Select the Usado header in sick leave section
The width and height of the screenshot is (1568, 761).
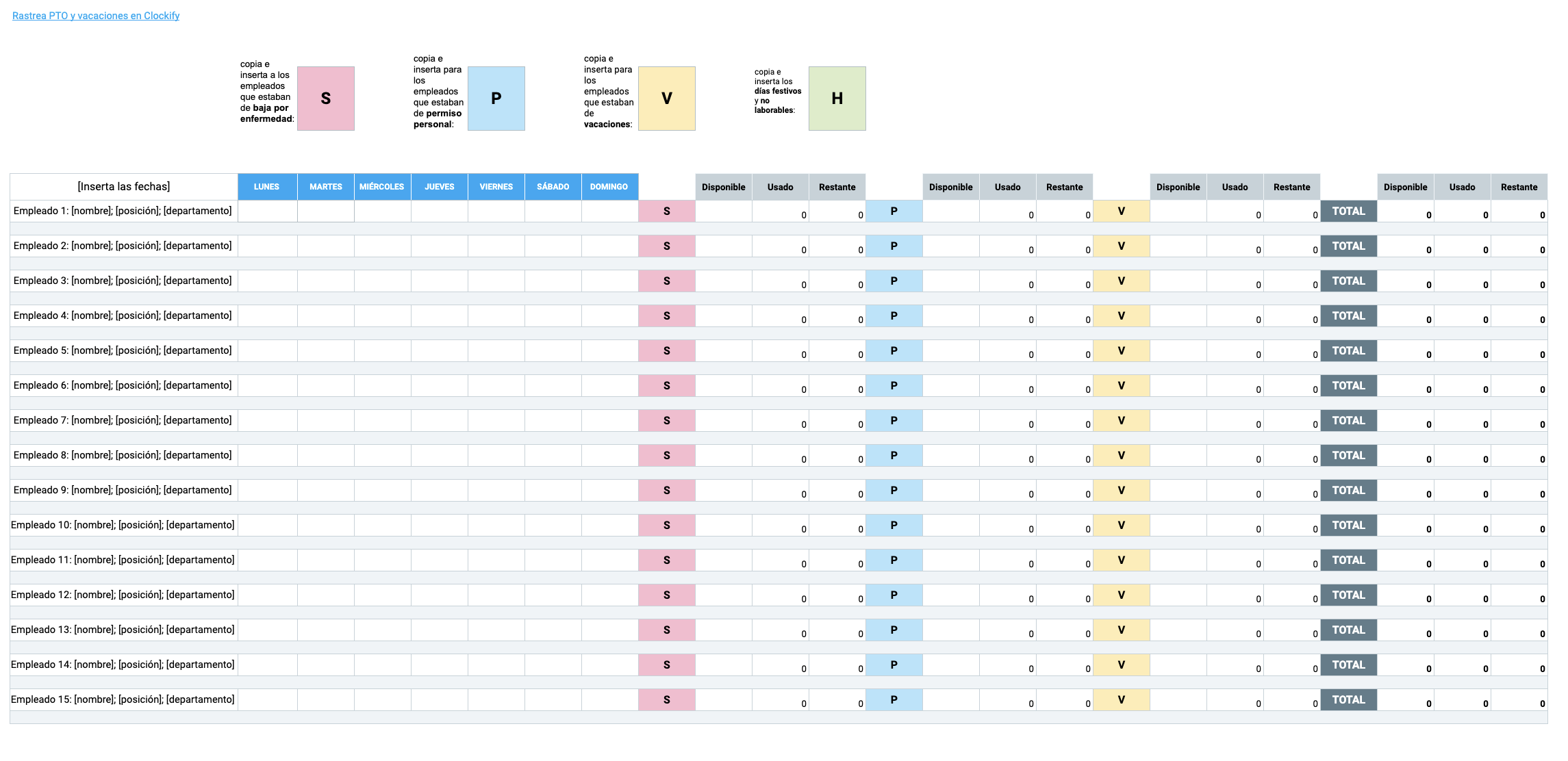click(781, 187)
